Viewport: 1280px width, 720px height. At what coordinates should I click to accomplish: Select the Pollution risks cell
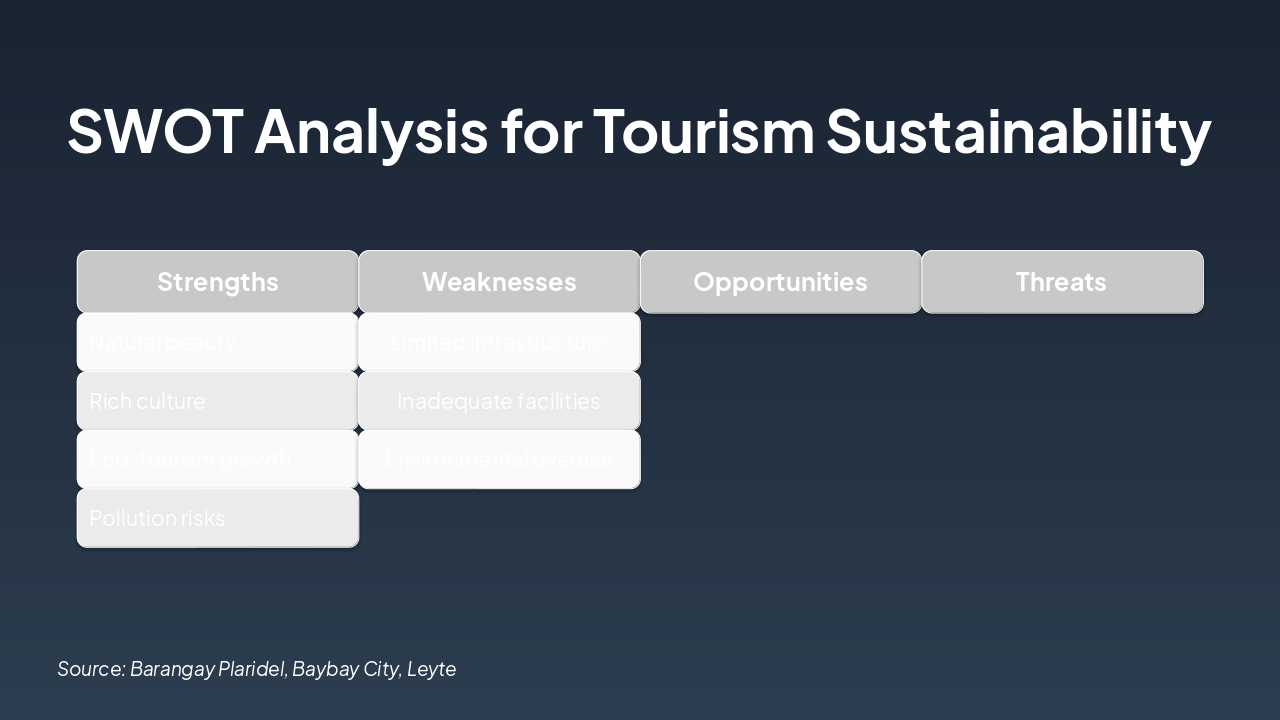(x=217, y=518)
